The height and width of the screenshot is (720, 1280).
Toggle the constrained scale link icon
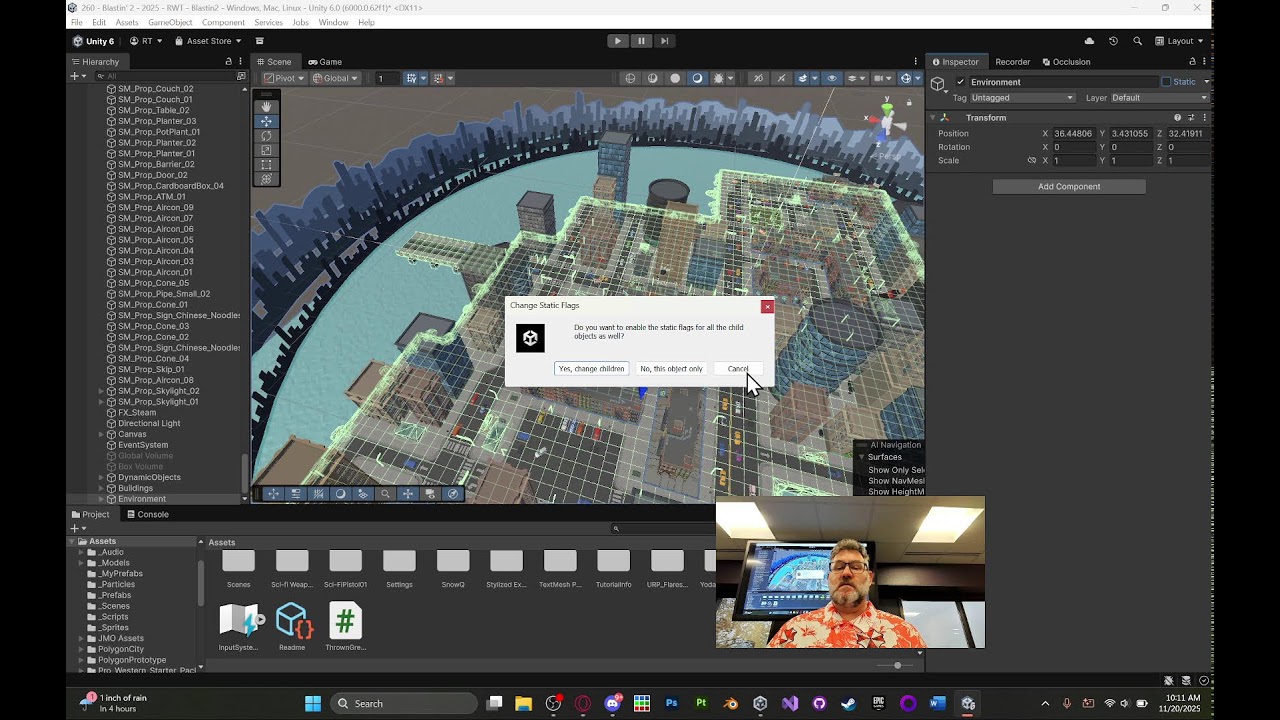click(x=1032, y=160)
